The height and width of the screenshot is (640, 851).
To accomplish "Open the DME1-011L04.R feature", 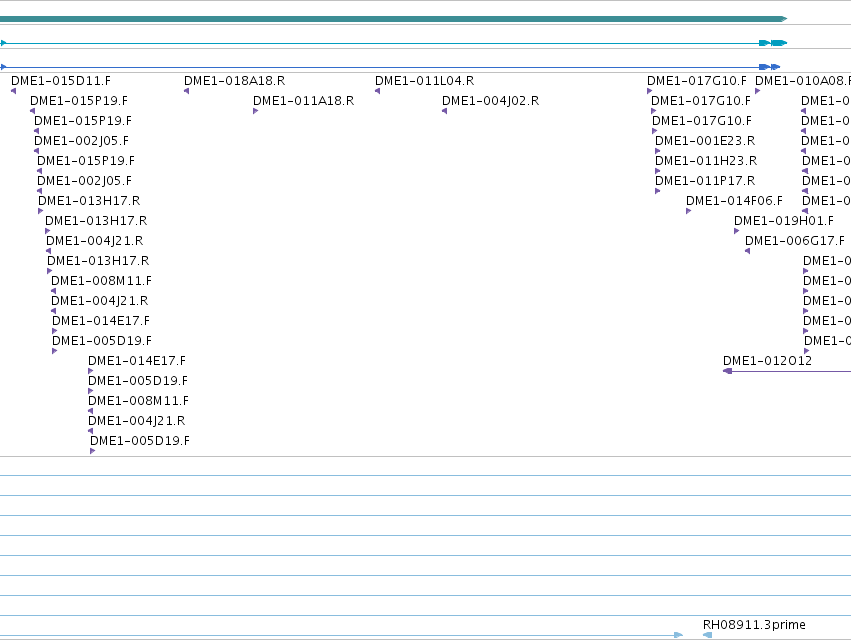I will tap(424, 81).
